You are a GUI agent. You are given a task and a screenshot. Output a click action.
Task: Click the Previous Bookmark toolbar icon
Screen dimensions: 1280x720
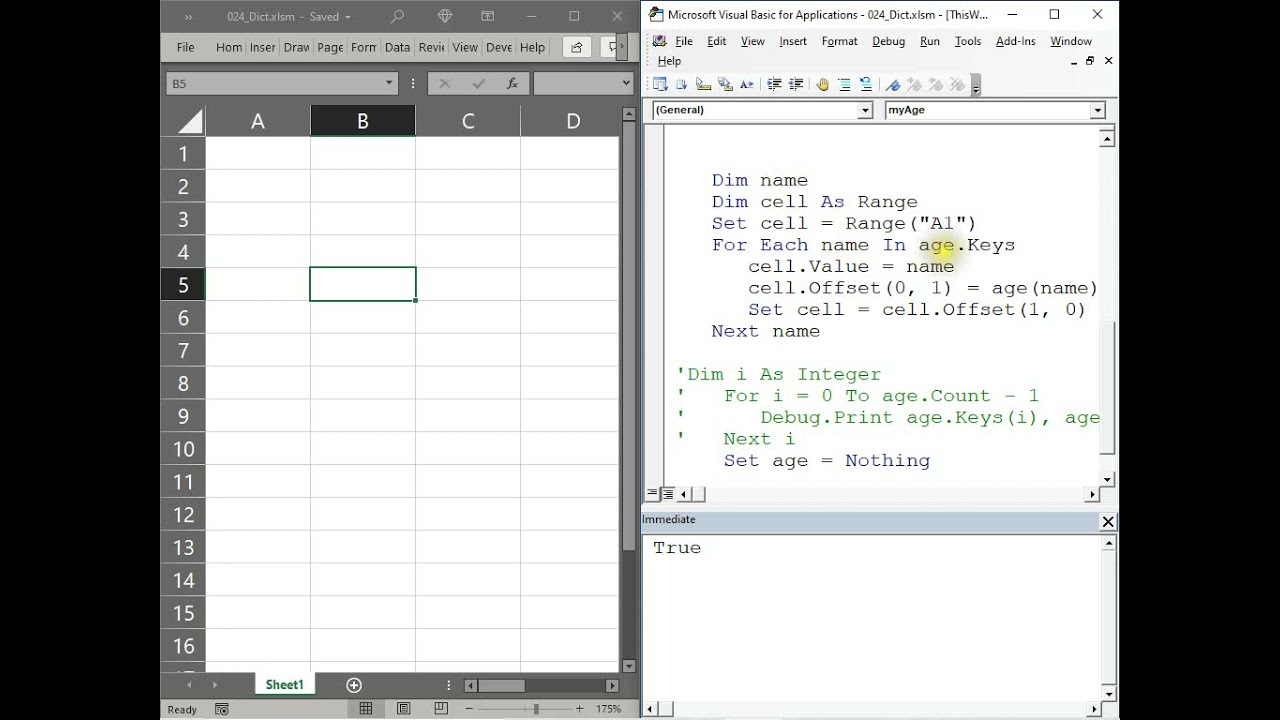tap(937, 85)
